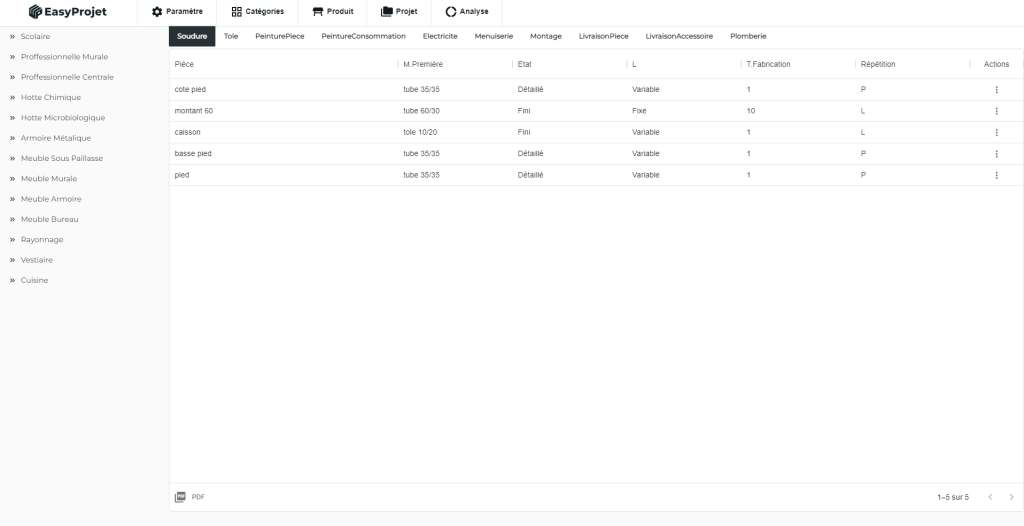This screenshot has width=1024, height=526.
Task: Open three-dot actions for montant 60
Action: (996, 111)
